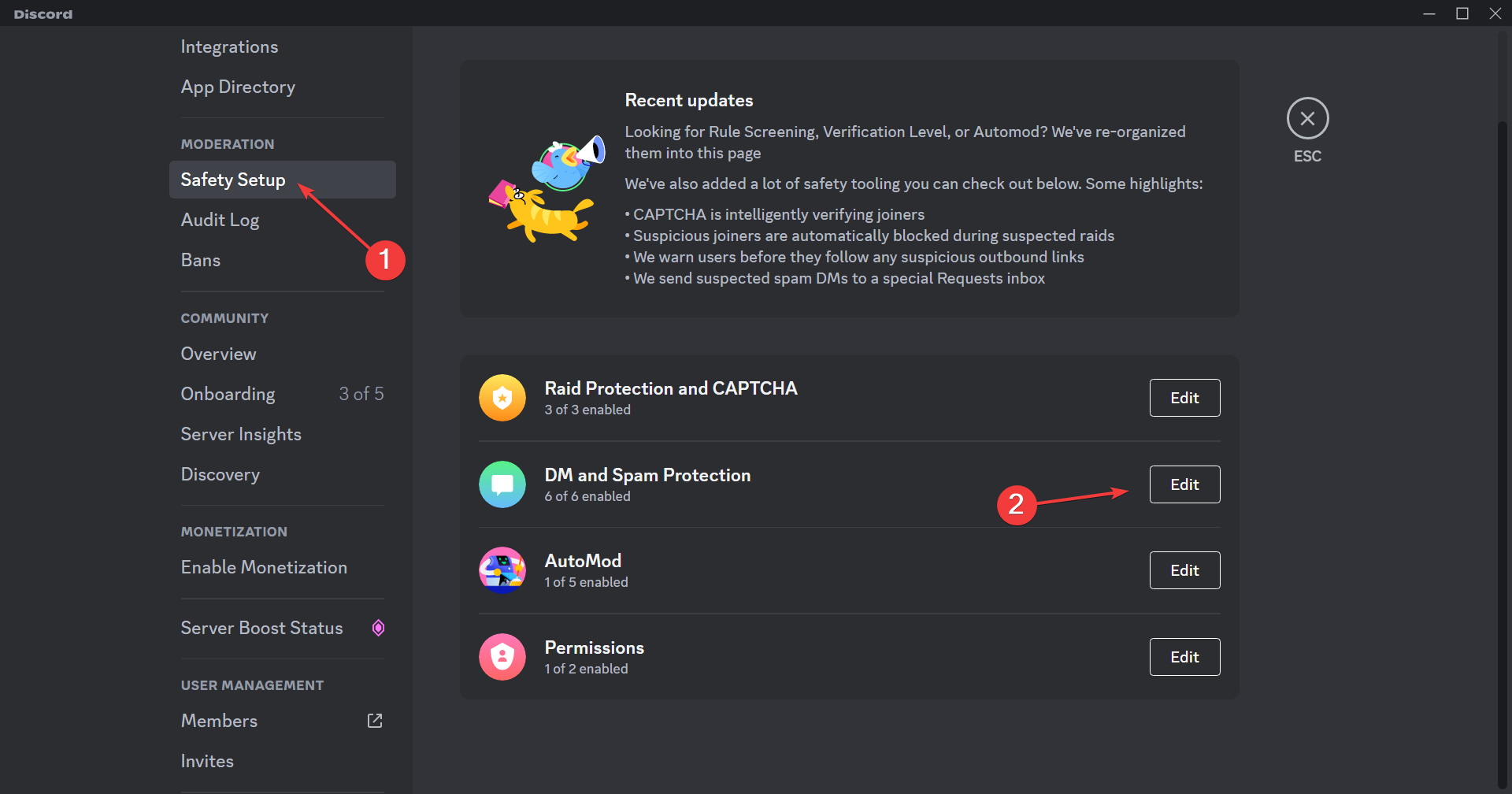Select Integrations from the sidebar
The width and height of the screenshot is (1512, 794).
[229, 47]
